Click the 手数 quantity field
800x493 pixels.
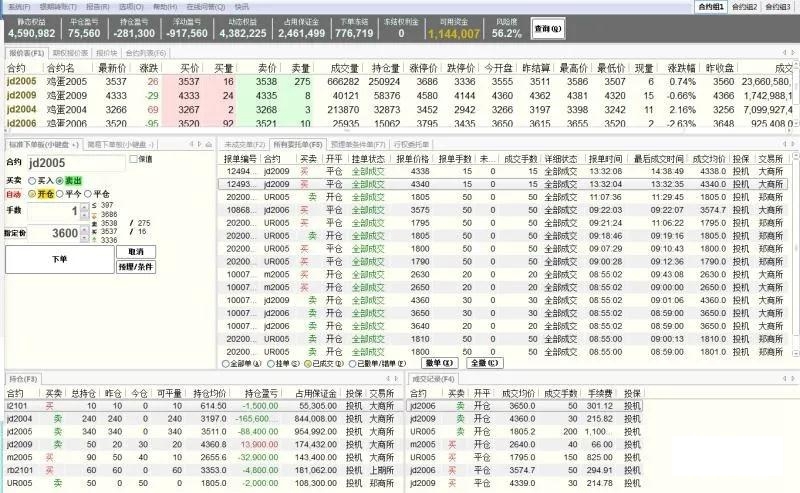tap(54, 211)
